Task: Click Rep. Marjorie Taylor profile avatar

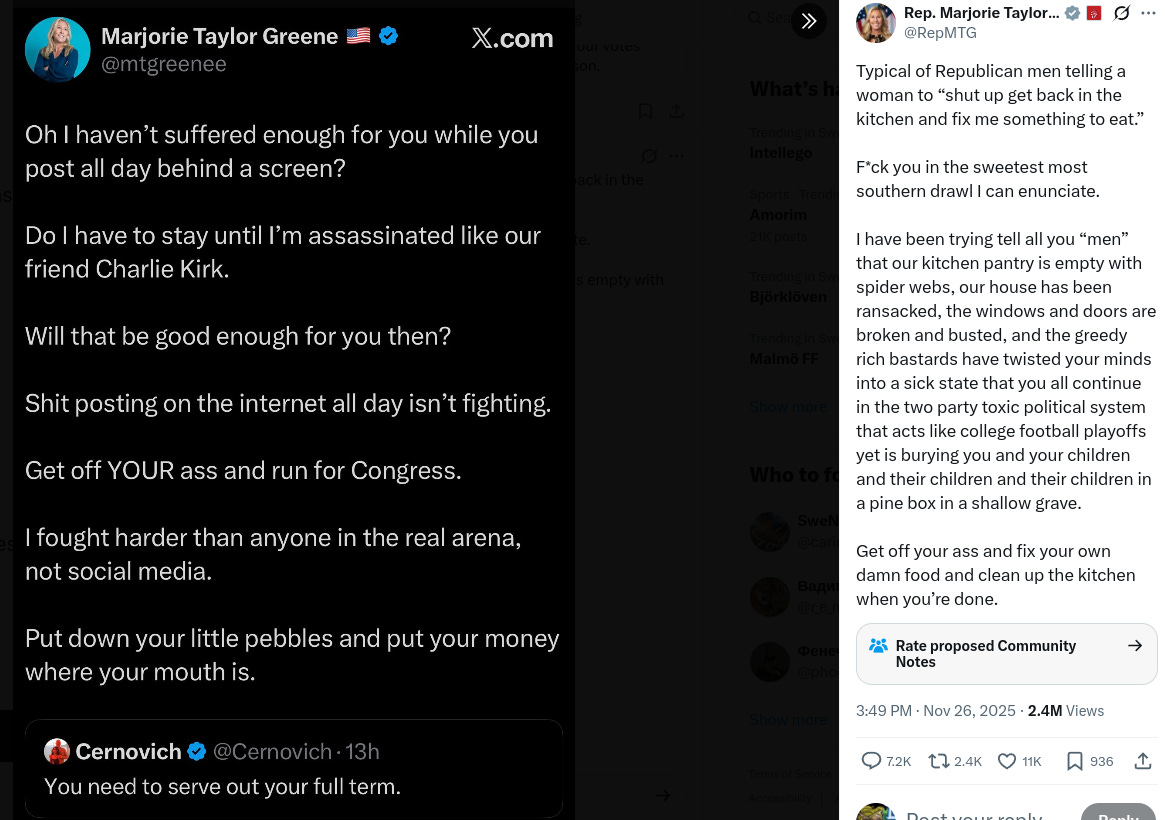Action: coord(876,22)
